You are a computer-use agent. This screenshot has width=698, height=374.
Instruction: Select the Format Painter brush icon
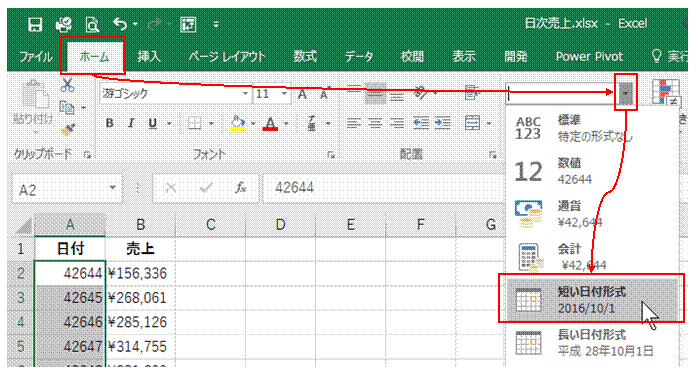tap(67, 130)
